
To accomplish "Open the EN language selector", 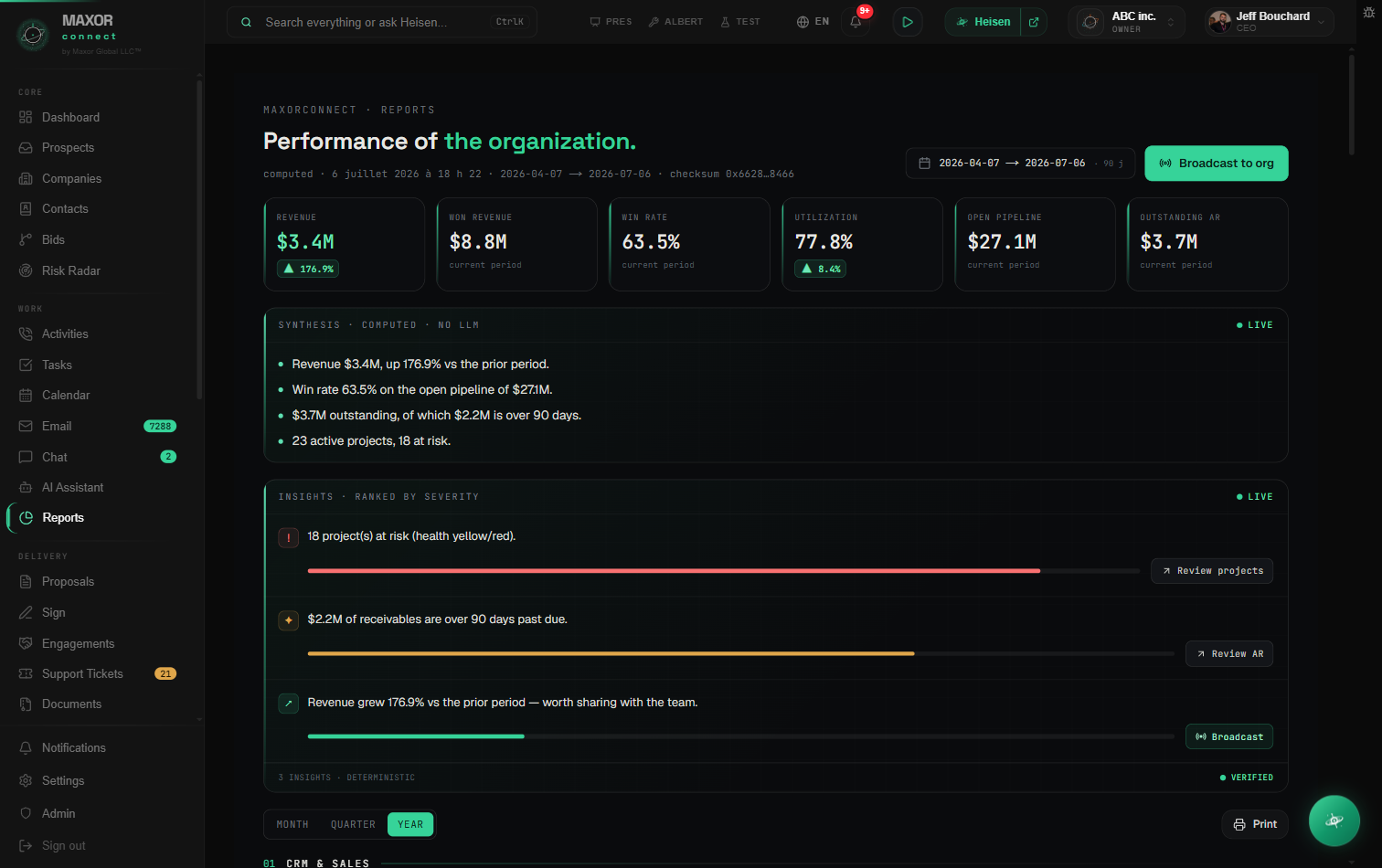I will pos(813,22).
